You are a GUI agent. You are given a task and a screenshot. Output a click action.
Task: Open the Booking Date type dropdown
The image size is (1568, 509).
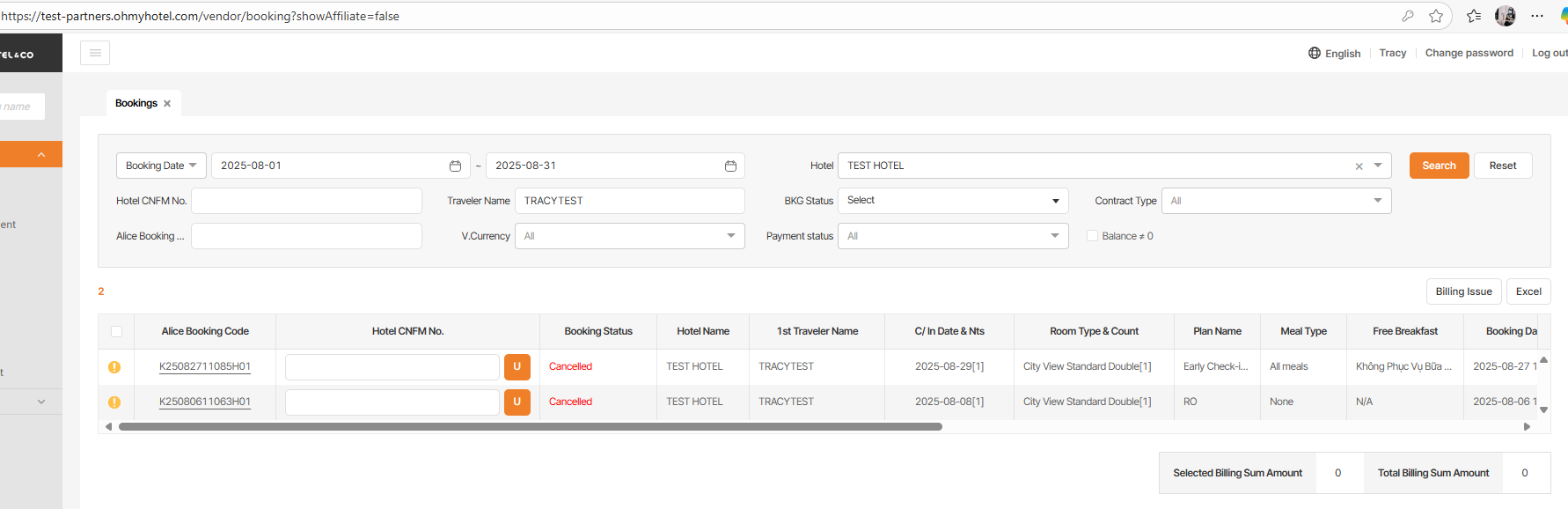161,166
